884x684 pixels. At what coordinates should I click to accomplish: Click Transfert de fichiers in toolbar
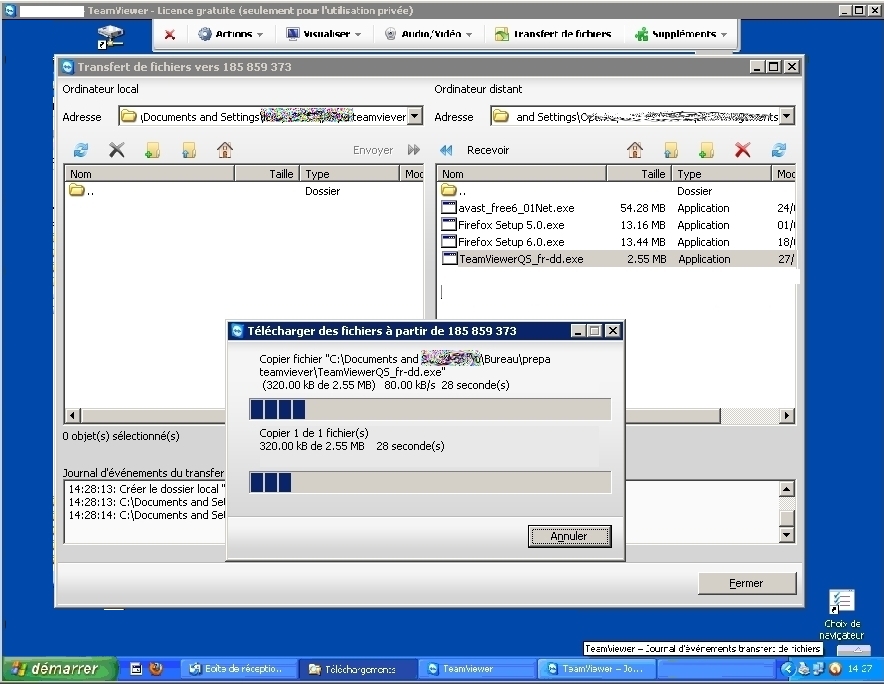[553, 34]
